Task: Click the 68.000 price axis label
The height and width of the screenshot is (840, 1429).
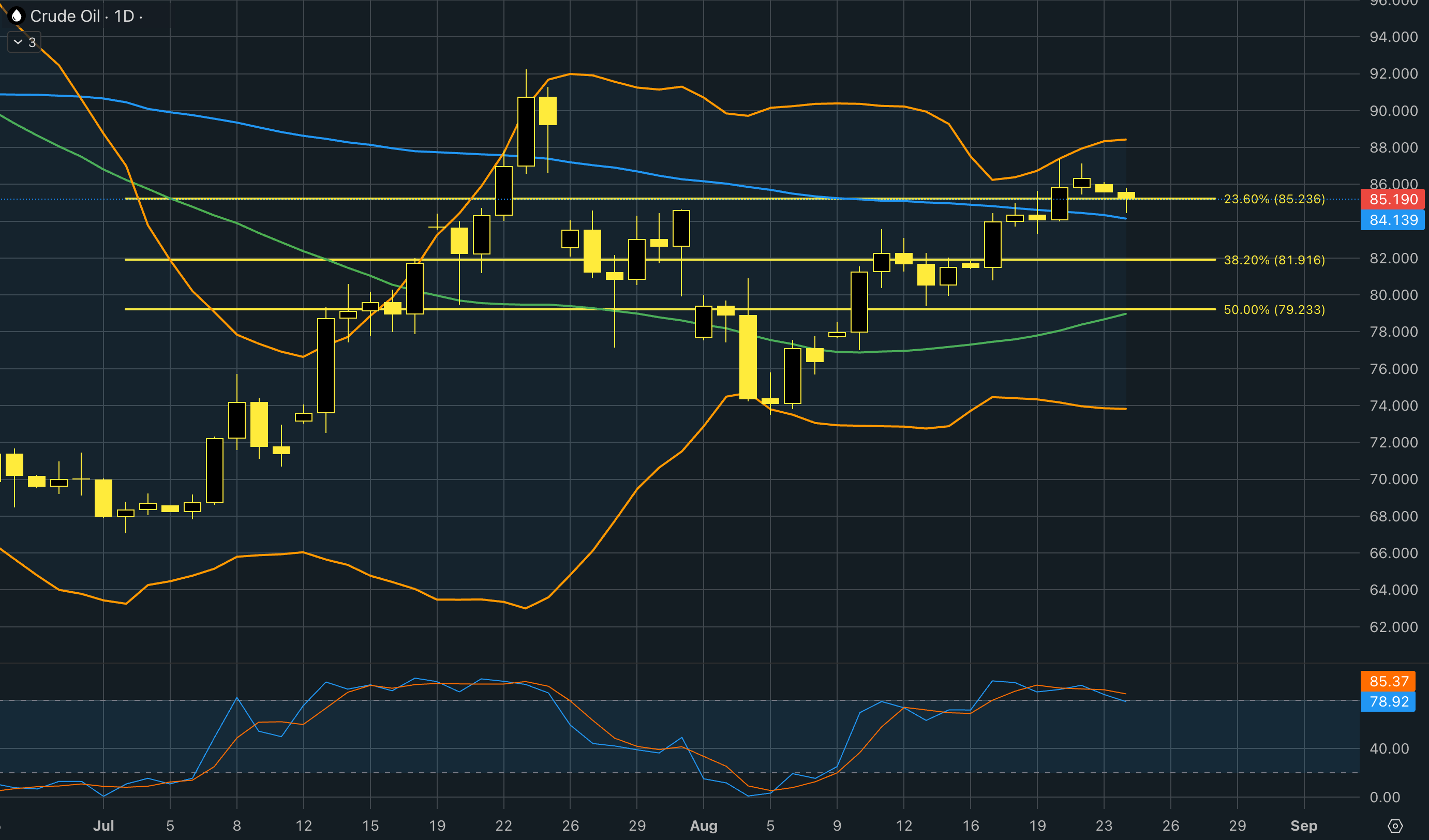Action: click(x=1393, y=516)
